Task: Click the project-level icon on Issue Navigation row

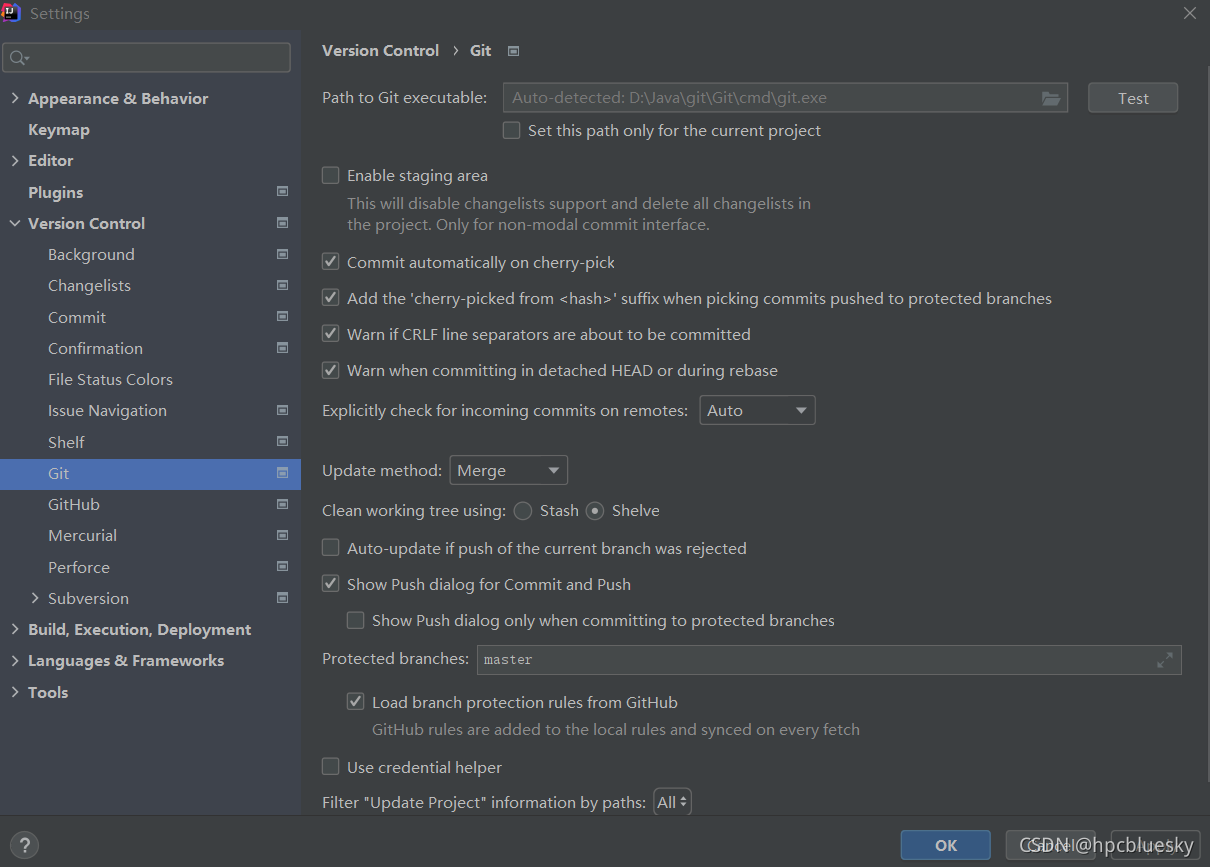Action: [282, 410]
